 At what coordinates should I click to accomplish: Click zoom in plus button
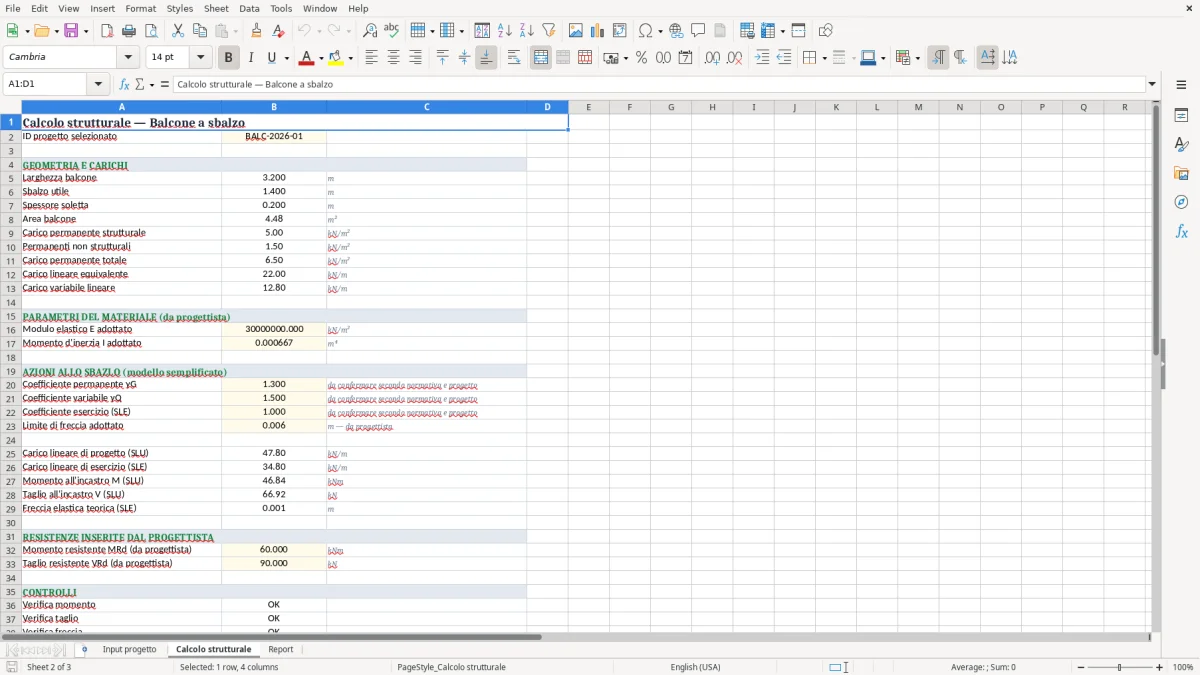[1160, 667]
